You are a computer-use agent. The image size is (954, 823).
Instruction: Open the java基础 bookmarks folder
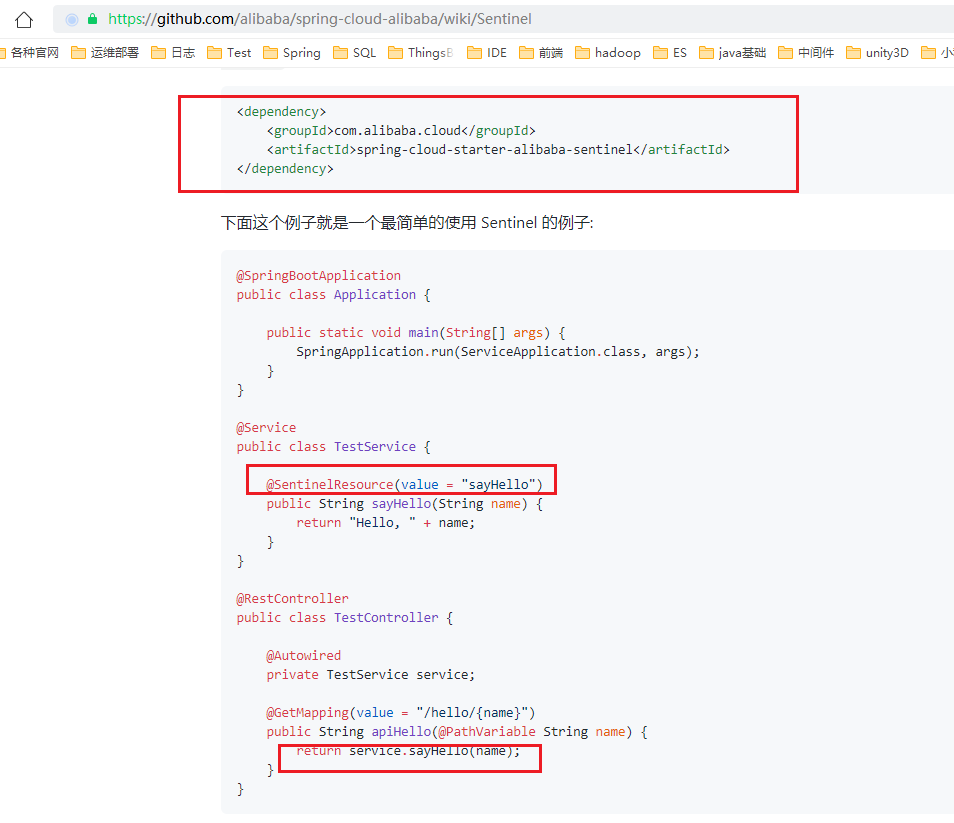(x=732, y=52)
